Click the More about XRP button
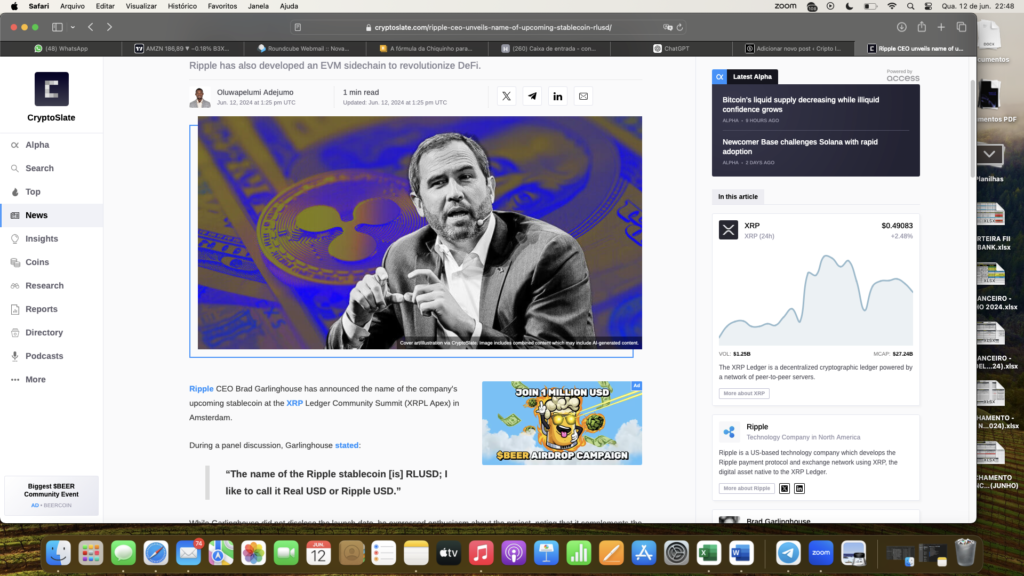Viewport: 1024px width, 576px height. (744, 393)
